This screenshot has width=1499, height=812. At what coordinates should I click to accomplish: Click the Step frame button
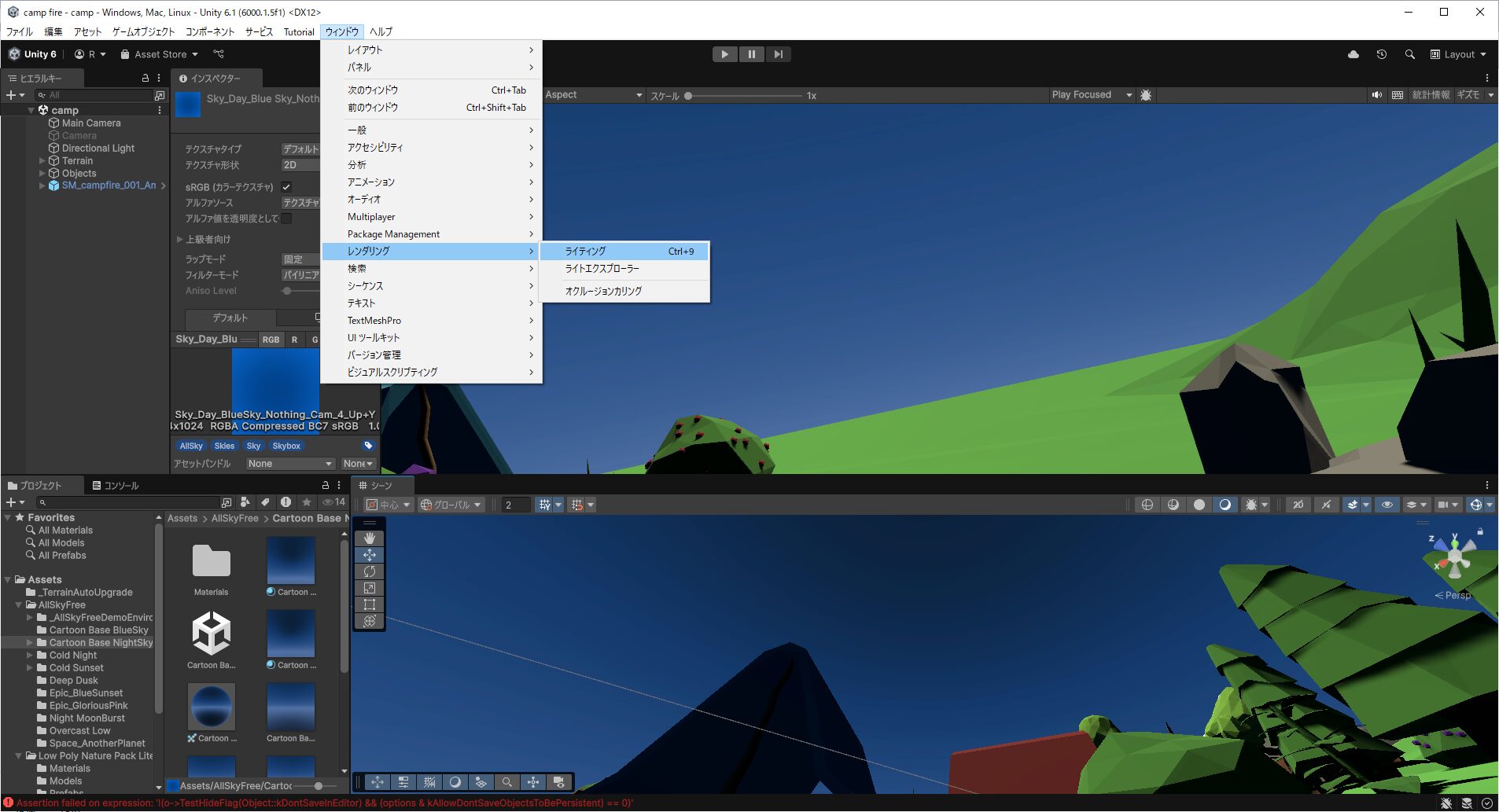tap(778, 54)
